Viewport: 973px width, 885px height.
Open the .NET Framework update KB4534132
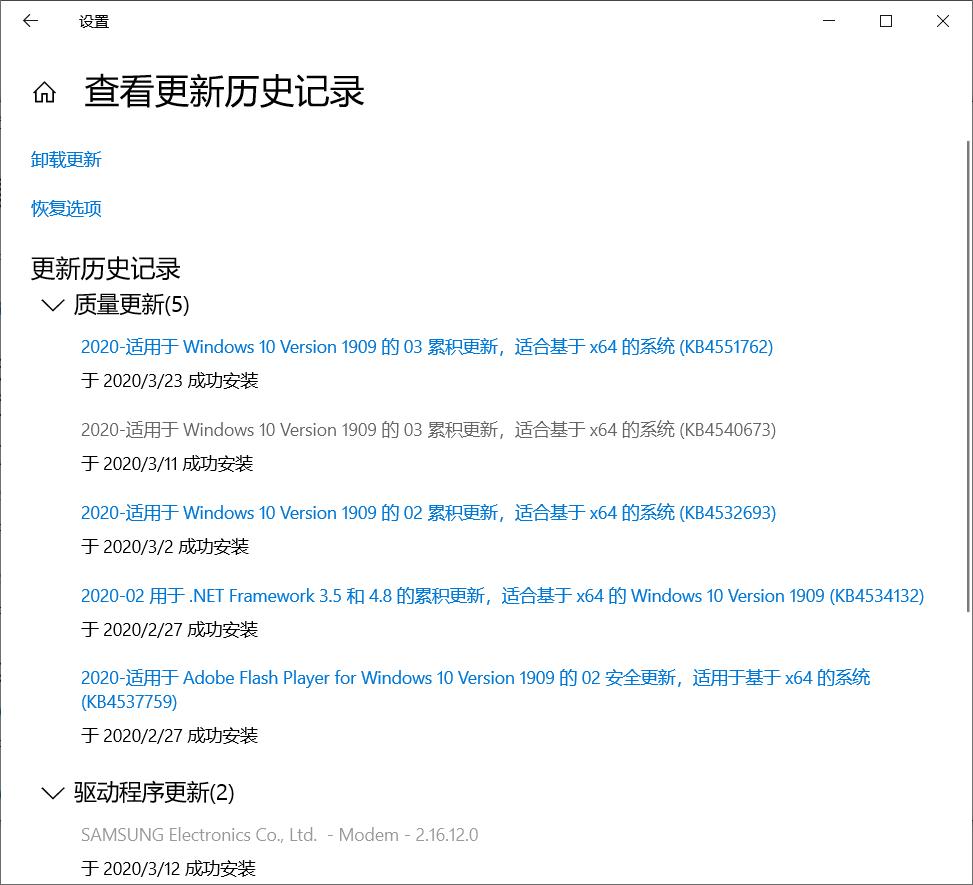click(501, 595)
